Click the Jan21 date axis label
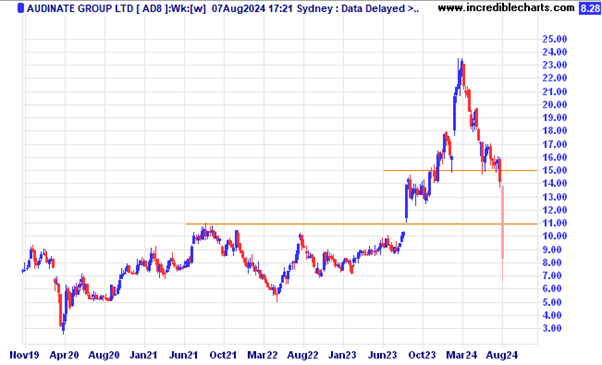 tap(143, 355)
